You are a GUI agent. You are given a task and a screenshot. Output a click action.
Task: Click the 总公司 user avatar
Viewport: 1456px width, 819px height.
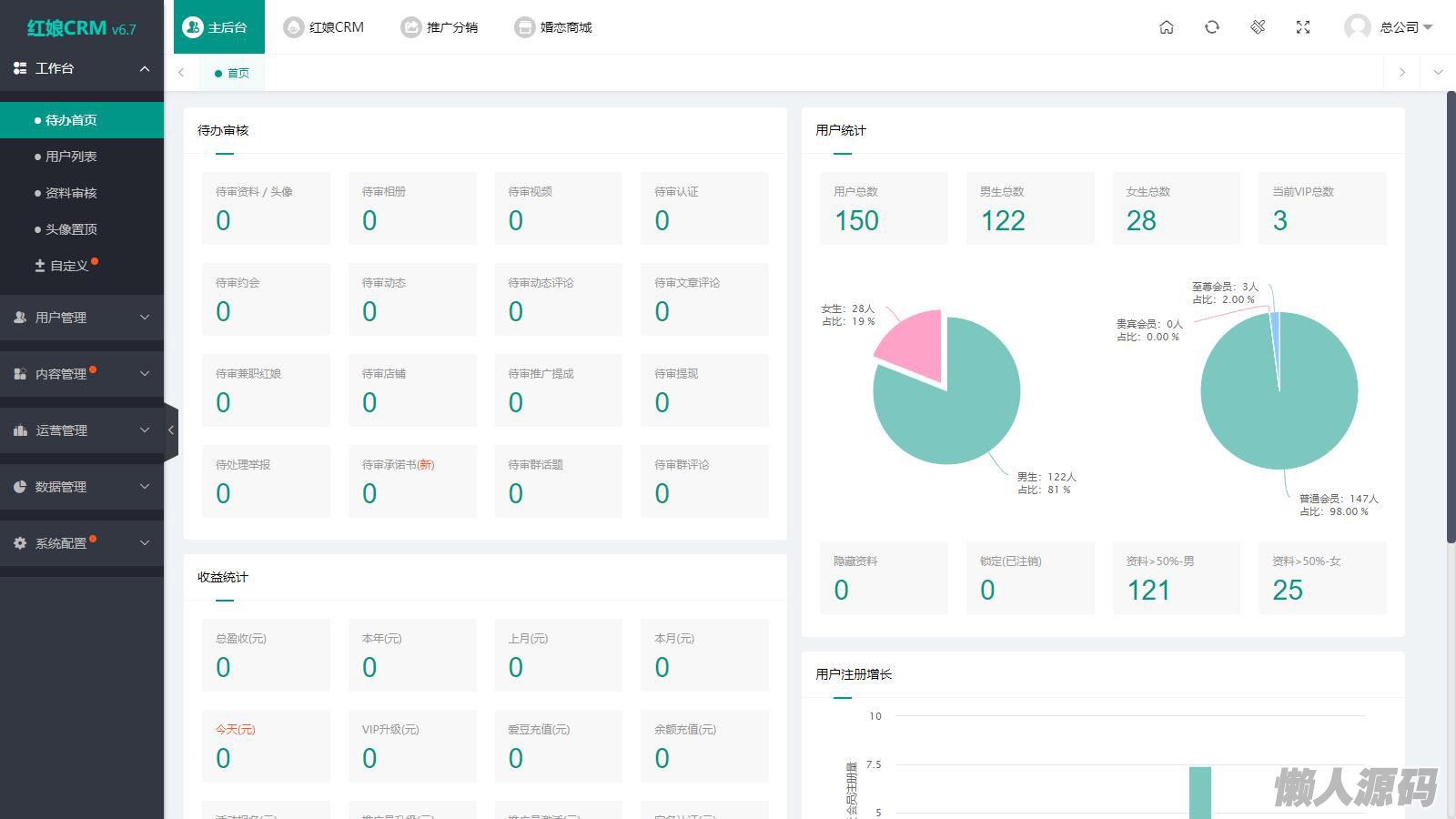click(1357, 27)
